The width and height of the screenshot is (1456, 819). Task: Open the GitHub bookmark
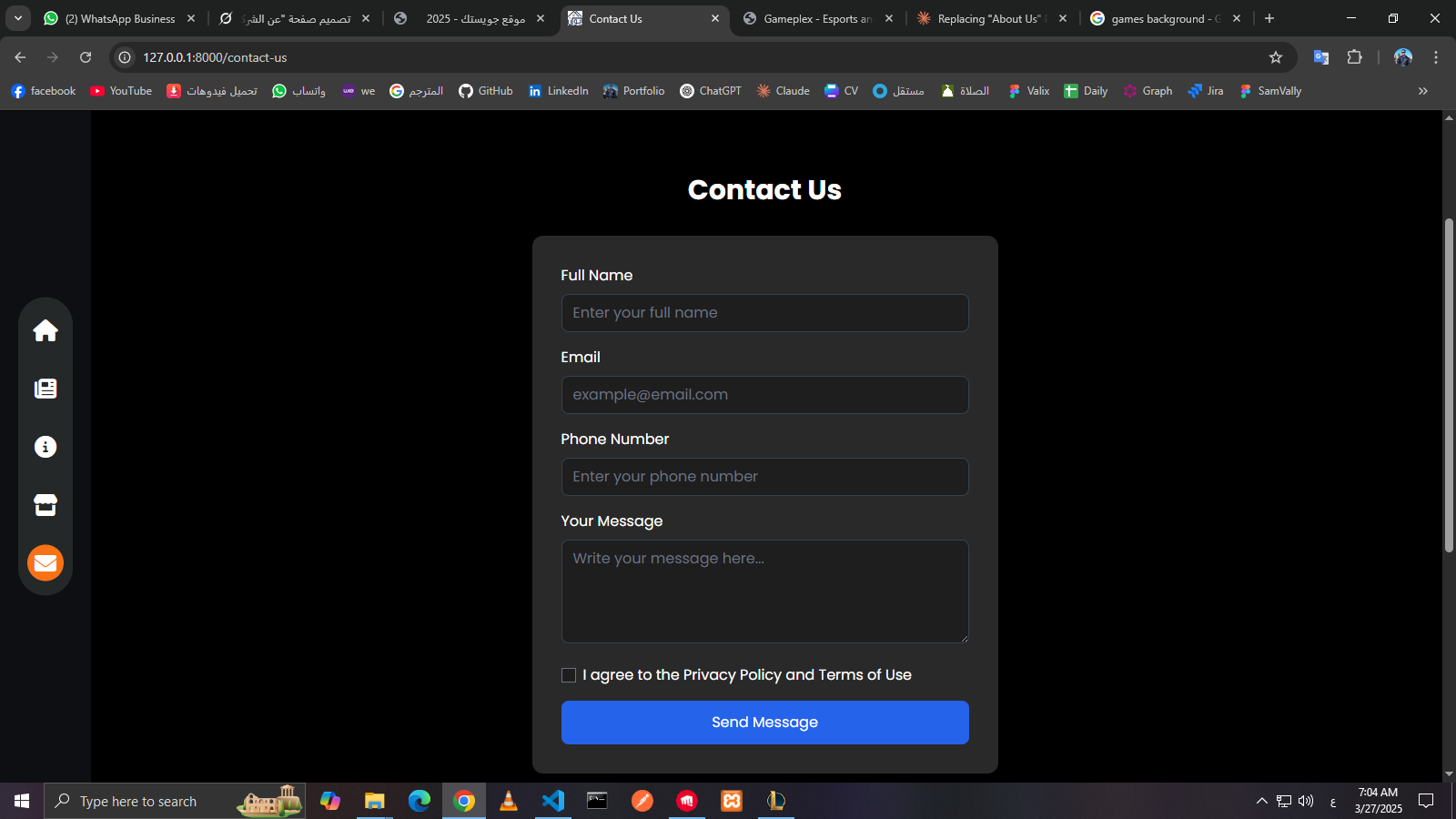(486, 91)
